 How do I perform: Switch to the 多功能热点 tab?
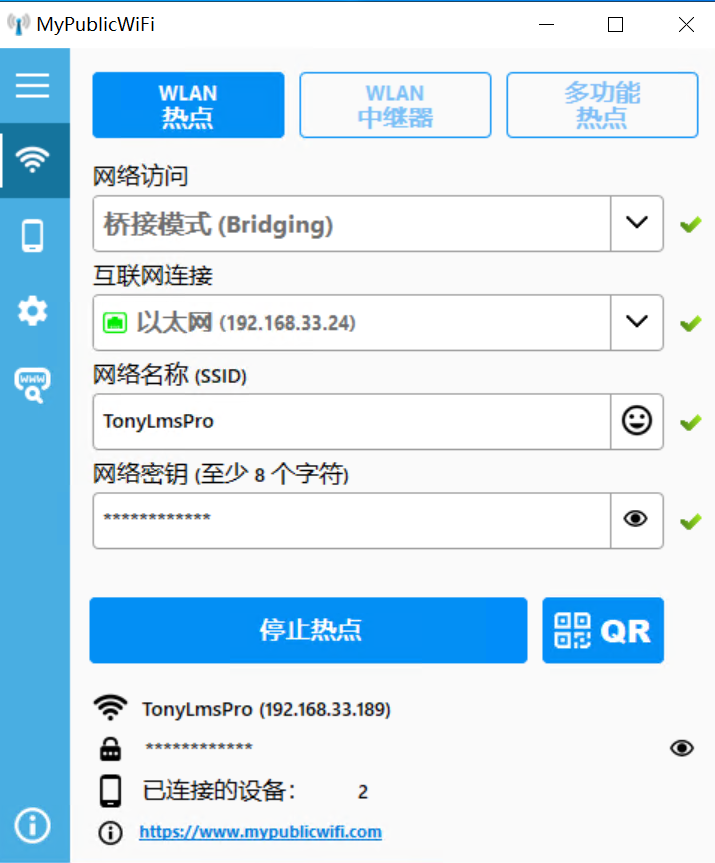tap(602, 105)
